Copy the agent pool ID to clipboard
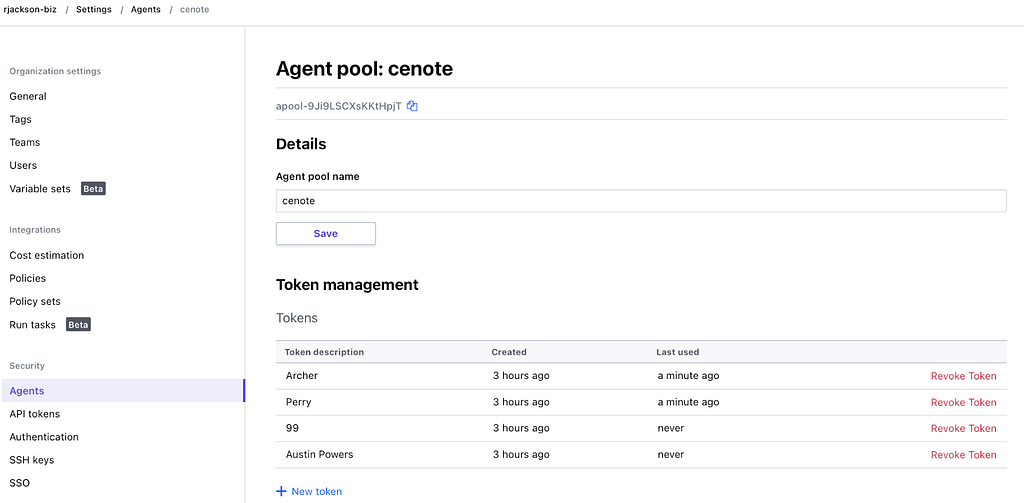1024x503 pixels. coord(412,106)
